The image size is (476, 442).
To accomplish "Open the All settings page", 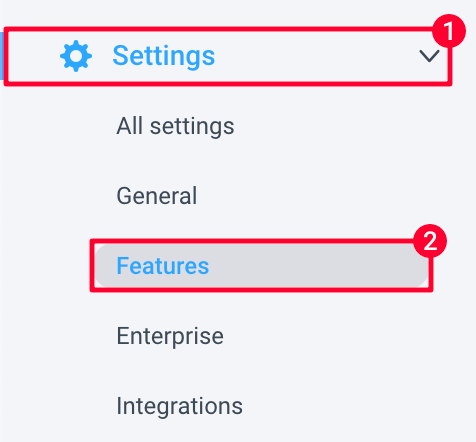I will pos(175,126).
